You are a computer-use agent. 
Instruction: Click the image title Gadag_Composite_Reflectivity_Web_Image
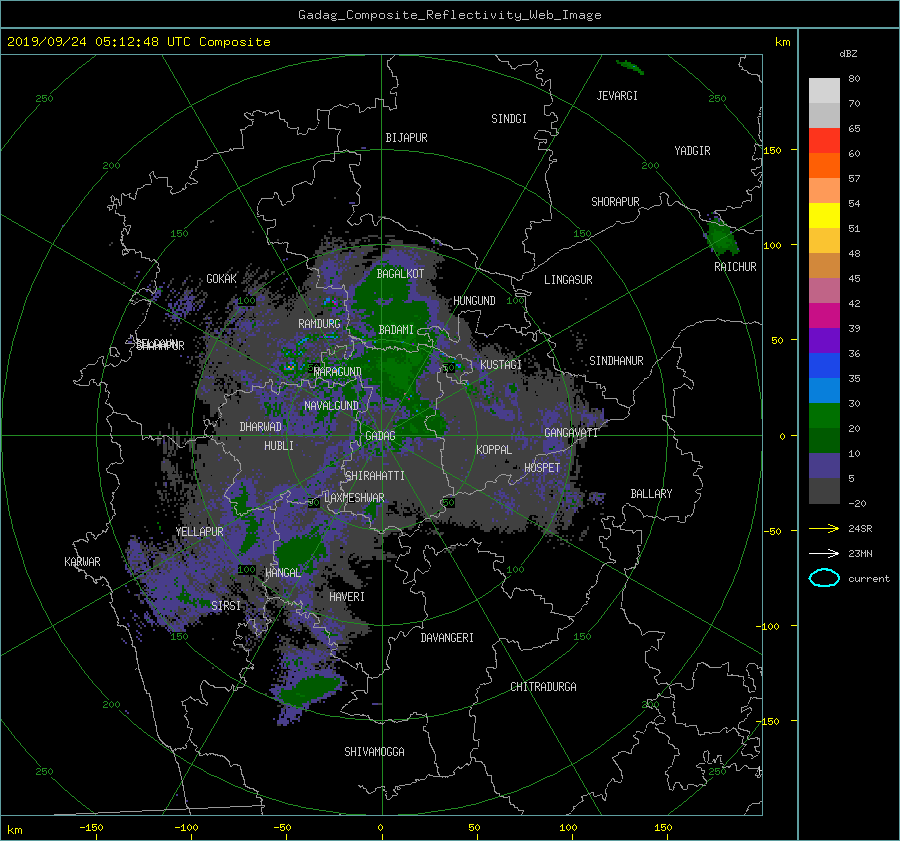tap(449, 15)
